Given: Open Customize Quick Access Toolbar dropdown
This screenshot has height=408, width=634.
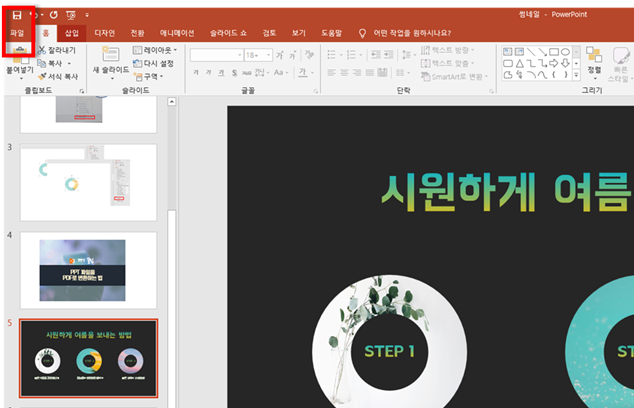Looking at the screenshot, I should coord(87,15).
